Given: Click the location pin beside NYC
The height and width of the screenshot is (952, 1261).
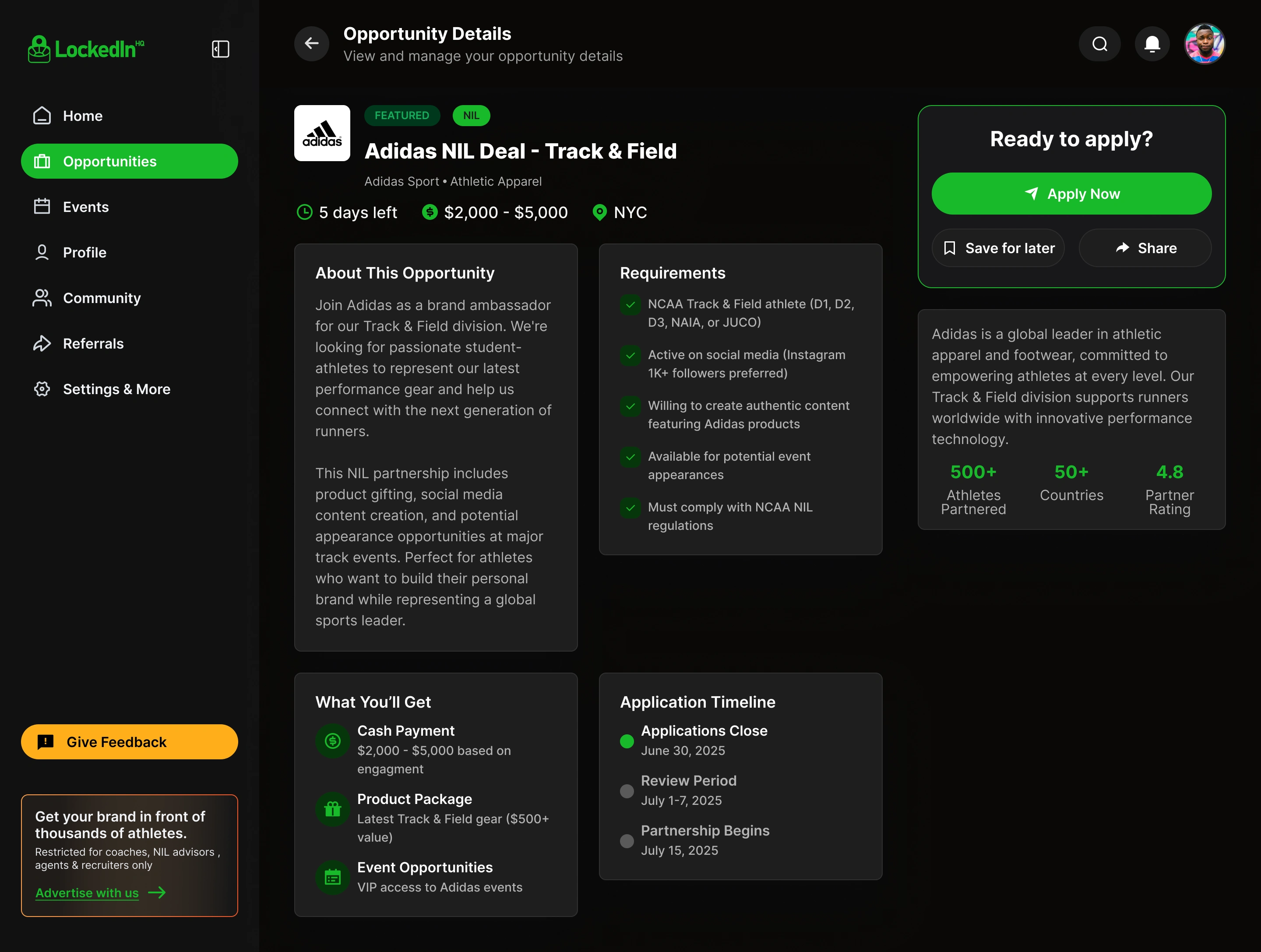Looking at the screenshot, I should 600,212.
